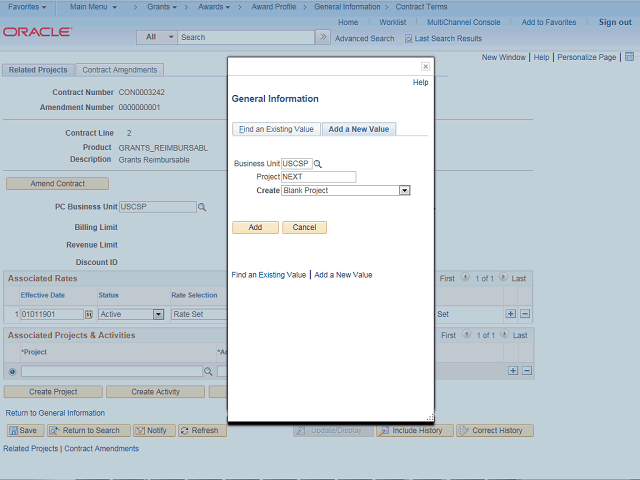Image resolution: width=640 pixels, height=480 pixels.
Task: Click bottom Find an Existing Value link
Action: (x=269, y=275)
